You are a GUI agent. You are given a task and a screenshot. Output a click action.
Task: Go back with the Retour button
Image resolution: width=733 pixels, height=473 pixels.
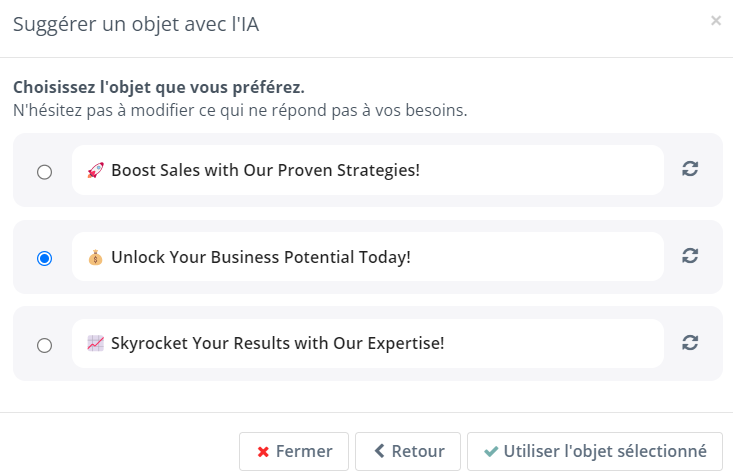pyautogui.click(x=408, y=452)
